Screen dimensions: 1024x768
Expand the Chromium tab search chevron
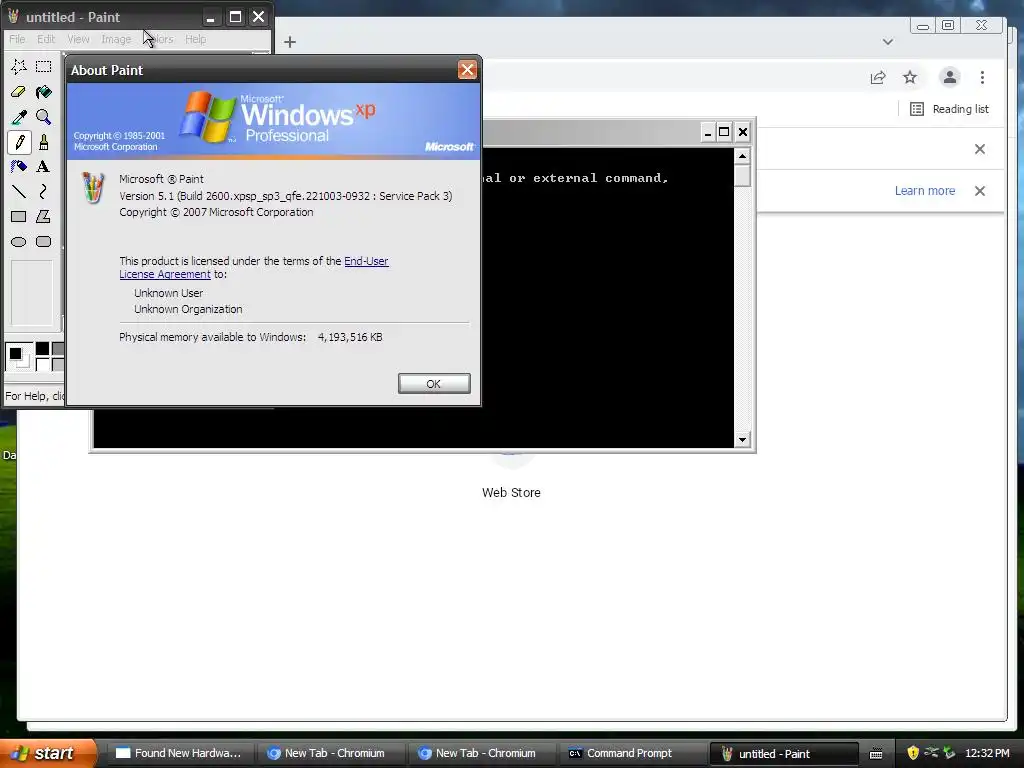click(888, 42)
